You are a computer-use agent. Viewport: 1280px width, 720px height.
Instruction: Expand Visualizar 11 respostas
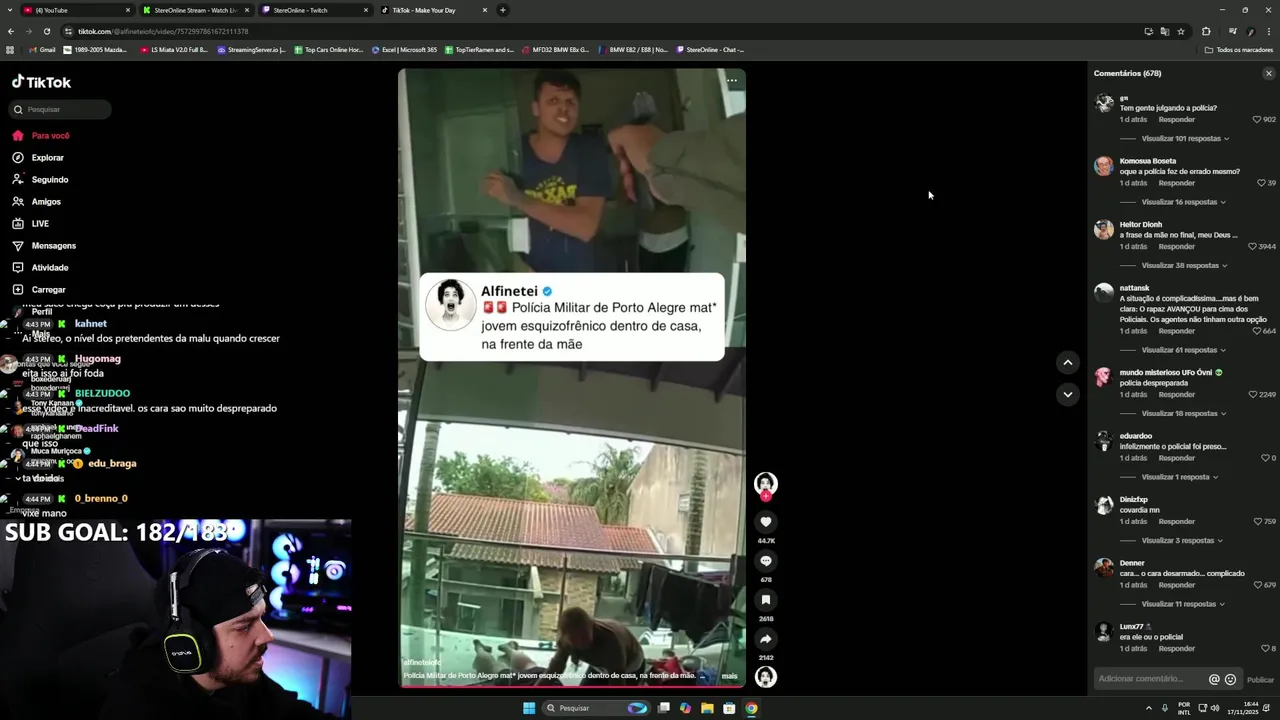click(x=1183, y=604)
